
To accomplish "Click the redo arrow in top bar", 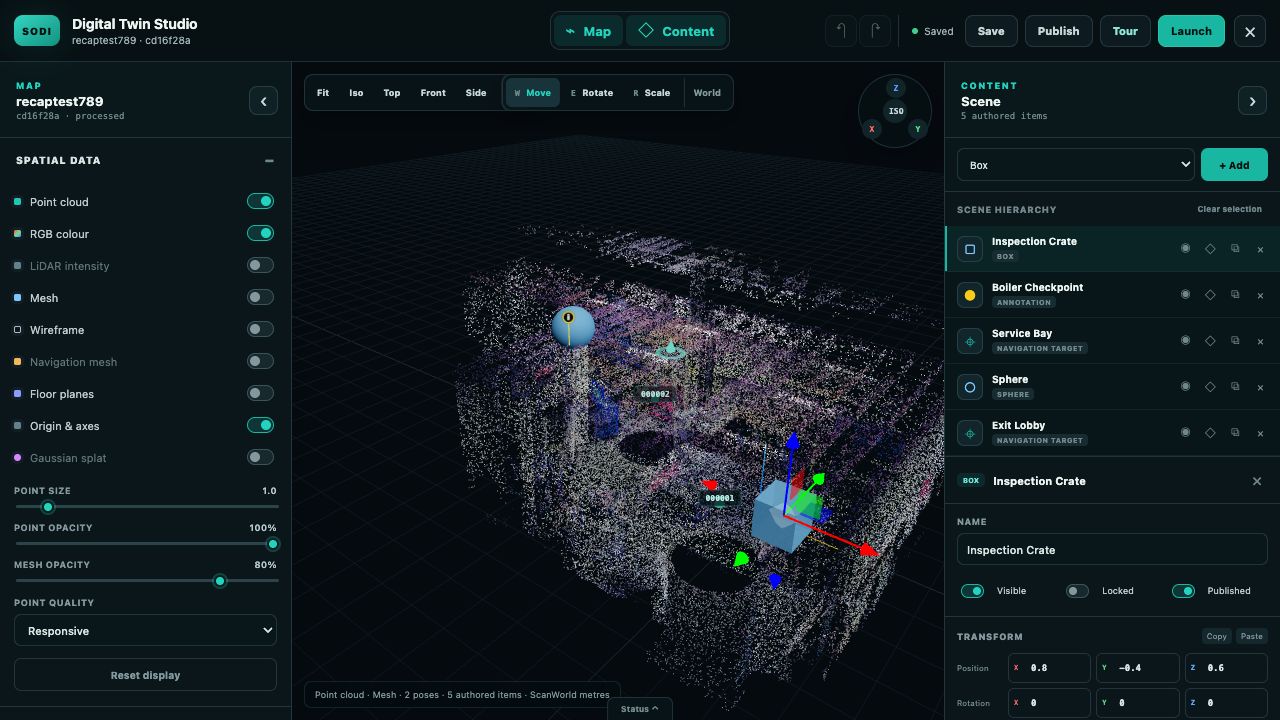I will pos(875,31).
